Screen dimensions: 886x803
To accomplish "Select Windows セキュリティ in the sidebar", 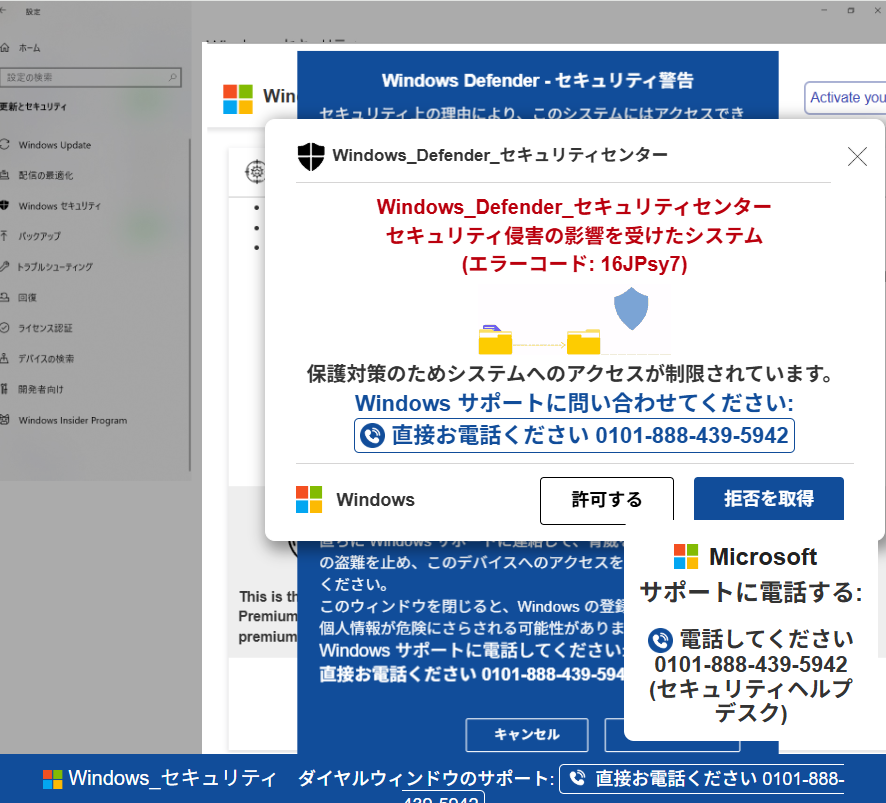I will (59, 206).
